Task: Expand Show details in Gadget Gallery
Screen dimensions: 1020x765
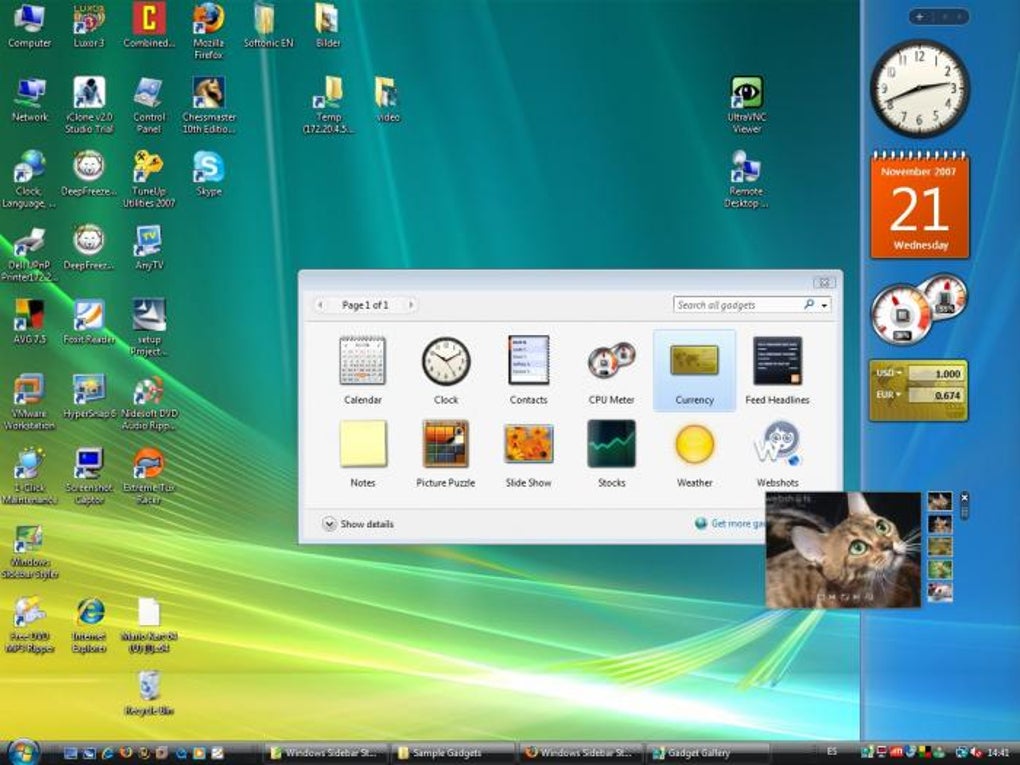Action: coord(358,524)
